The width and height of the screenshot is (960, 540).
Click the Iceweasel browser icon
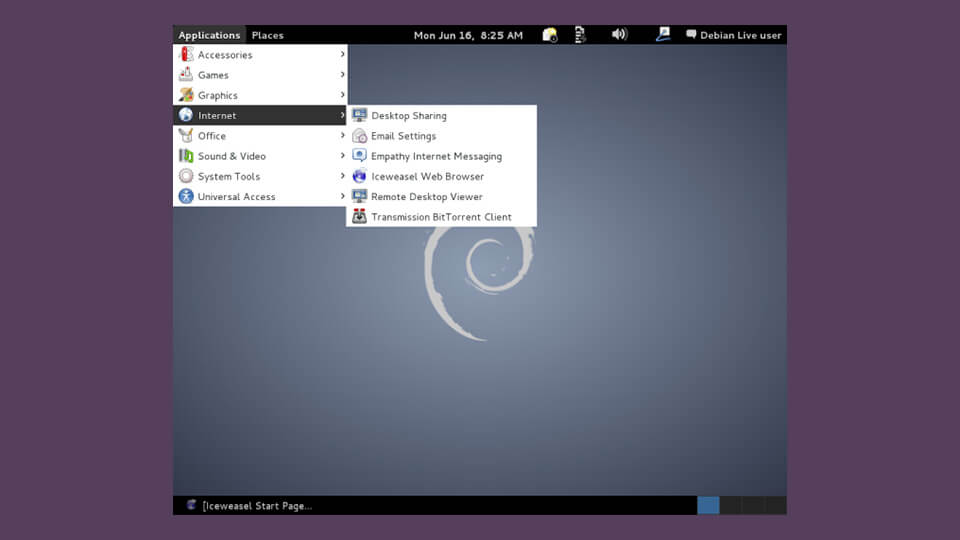click(359, 176)
